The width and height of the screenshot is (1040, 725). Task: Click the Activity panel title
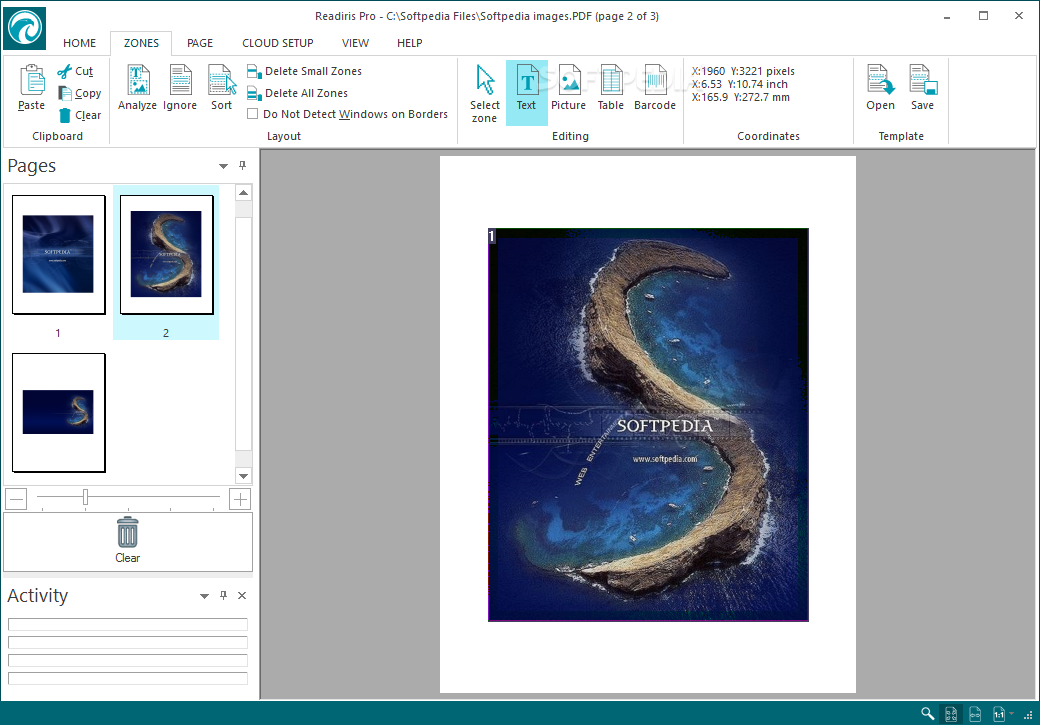pos(38,596)
